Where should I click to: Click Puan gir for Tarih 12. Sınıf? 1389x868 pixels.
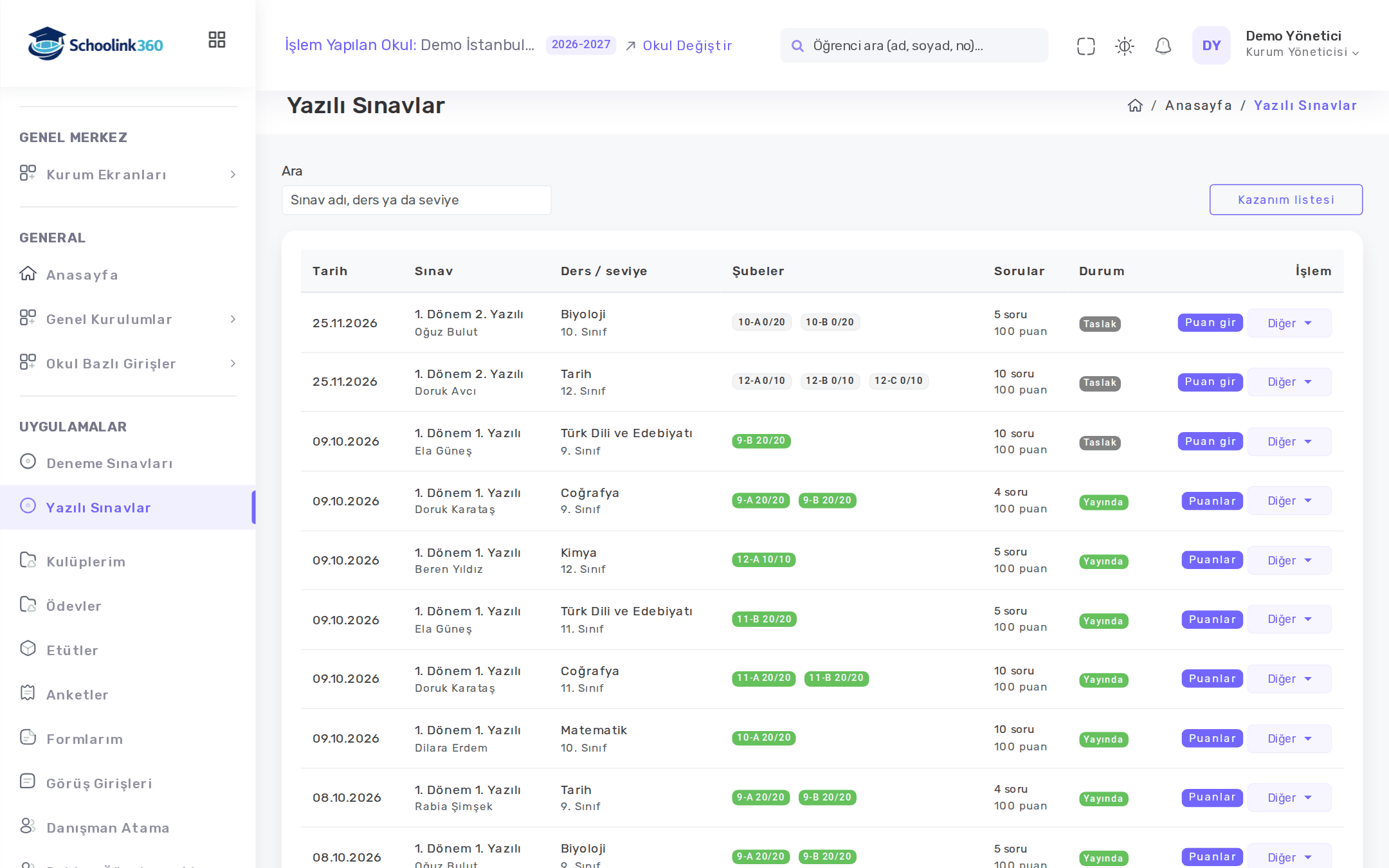(x=1210, y=382)
